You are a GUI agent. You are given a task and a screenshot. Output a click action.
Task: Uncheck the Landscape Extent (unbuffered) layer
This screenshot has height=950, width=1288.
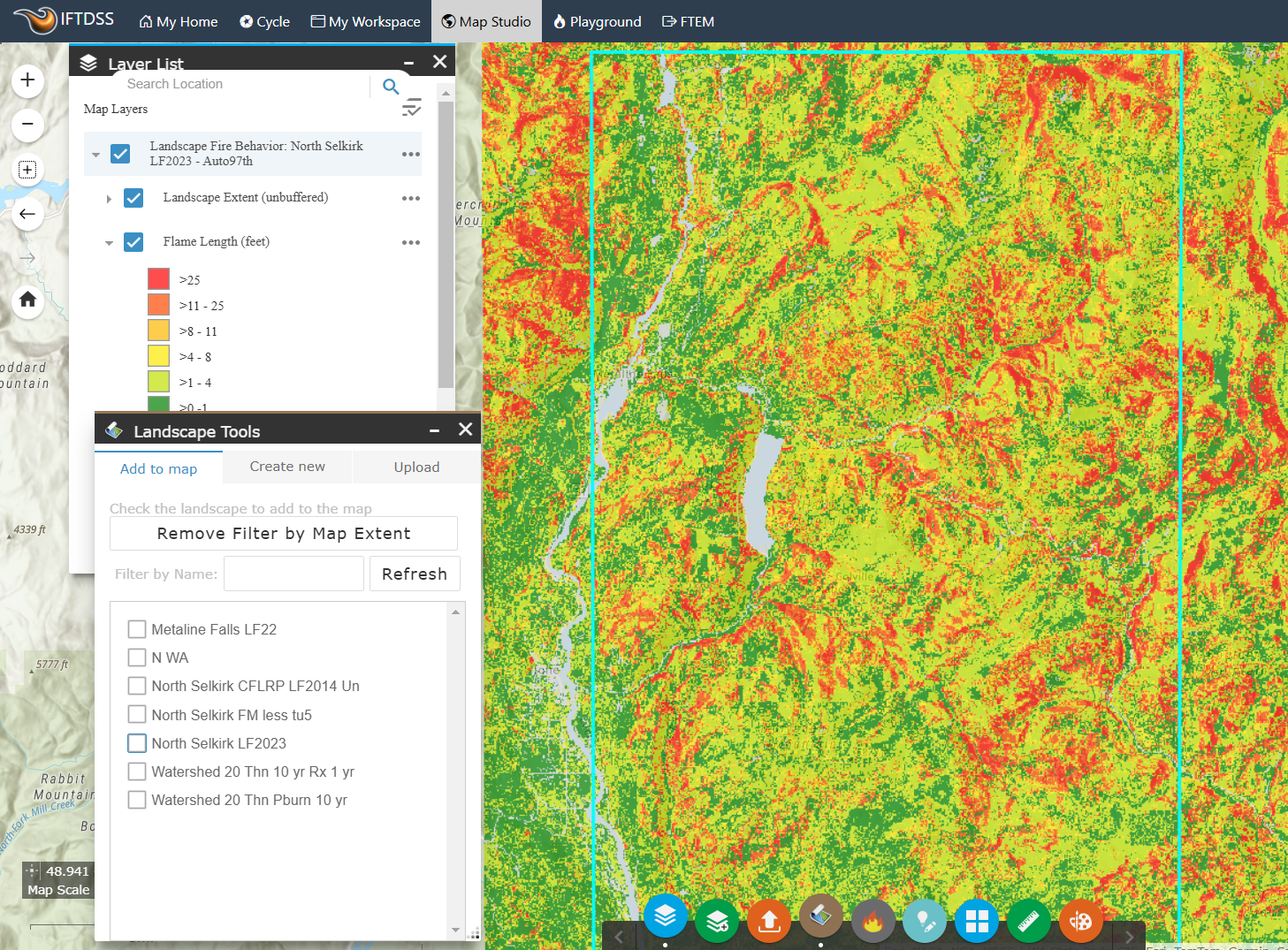tap(133, 198)
